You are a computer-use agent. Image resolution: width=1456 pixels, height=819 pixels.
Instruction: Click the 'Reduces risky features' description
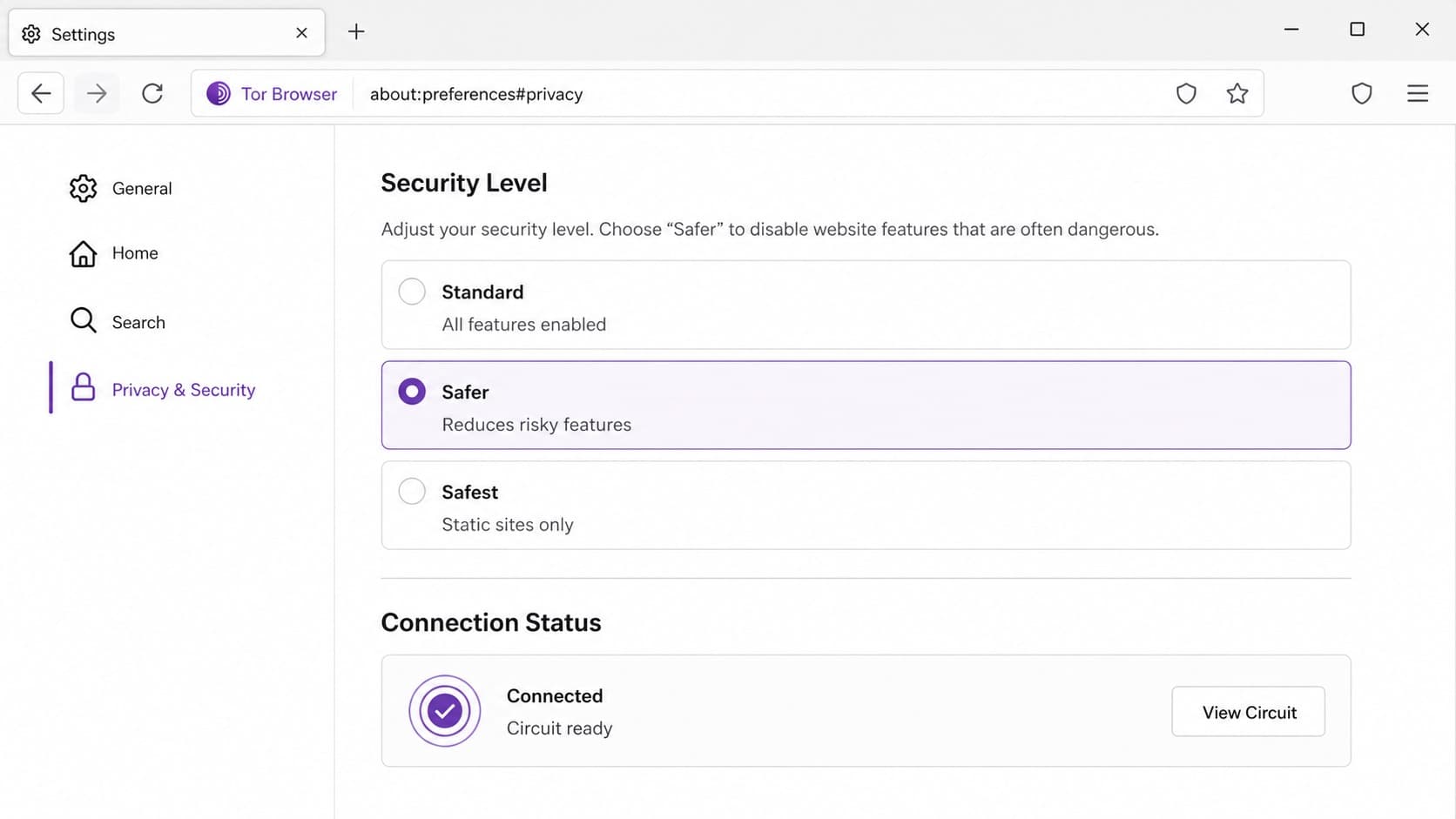coord(536,425)
